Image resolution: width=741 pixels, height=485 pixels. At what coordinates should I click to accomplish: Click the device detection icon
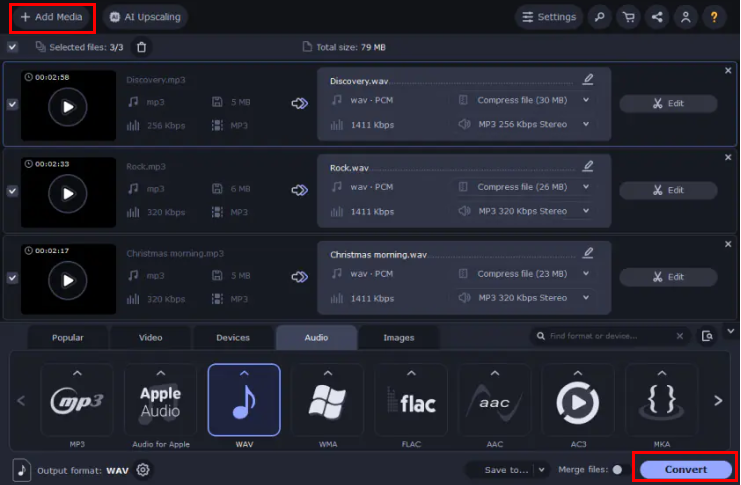click(707, 336)
